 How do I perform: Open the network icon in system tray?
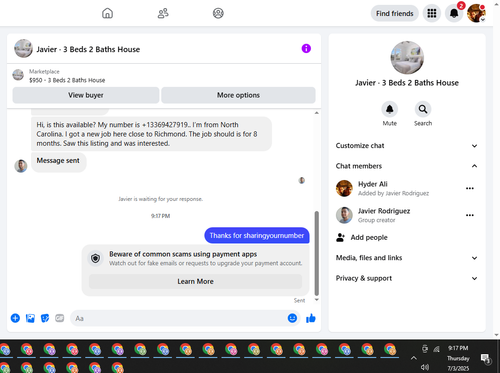point(436,349)
